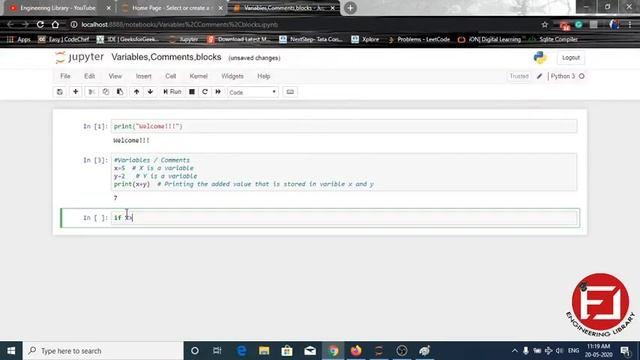The height and width of the screenshot is (360, 640).
Task: Click the taskbar search box
Action: [103, 351]
